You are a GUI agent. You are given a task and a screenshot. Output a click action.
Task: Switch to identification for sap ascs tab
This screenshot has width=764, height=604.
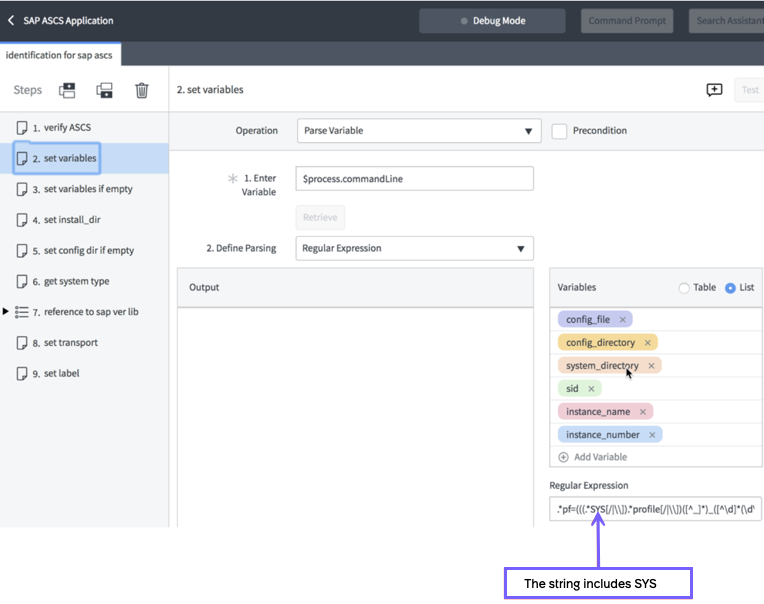tap(59, 55)
